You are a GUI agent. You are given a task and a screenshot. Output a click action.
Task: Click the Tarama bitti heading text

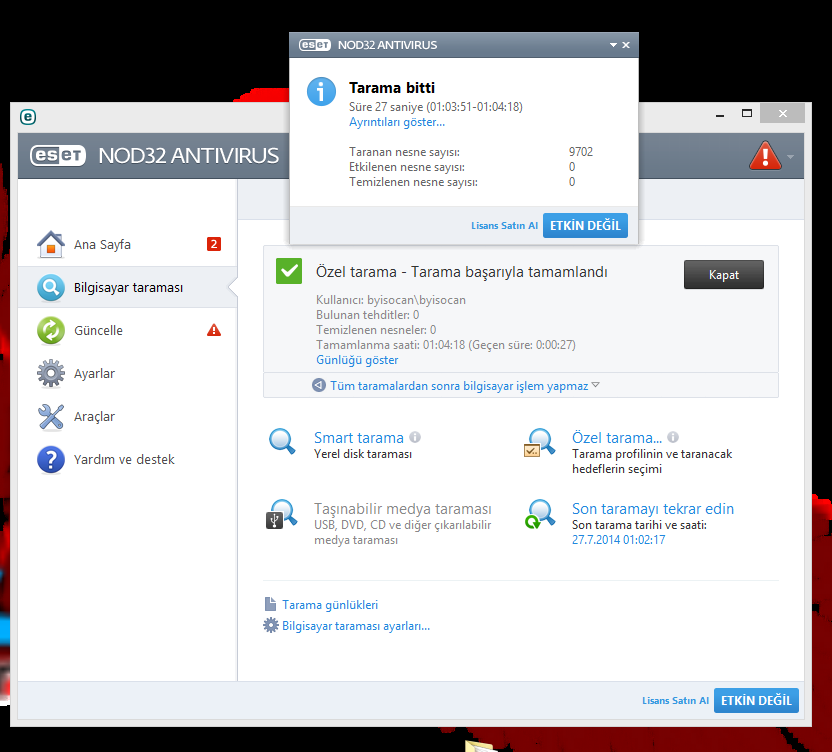coord(392,88)
